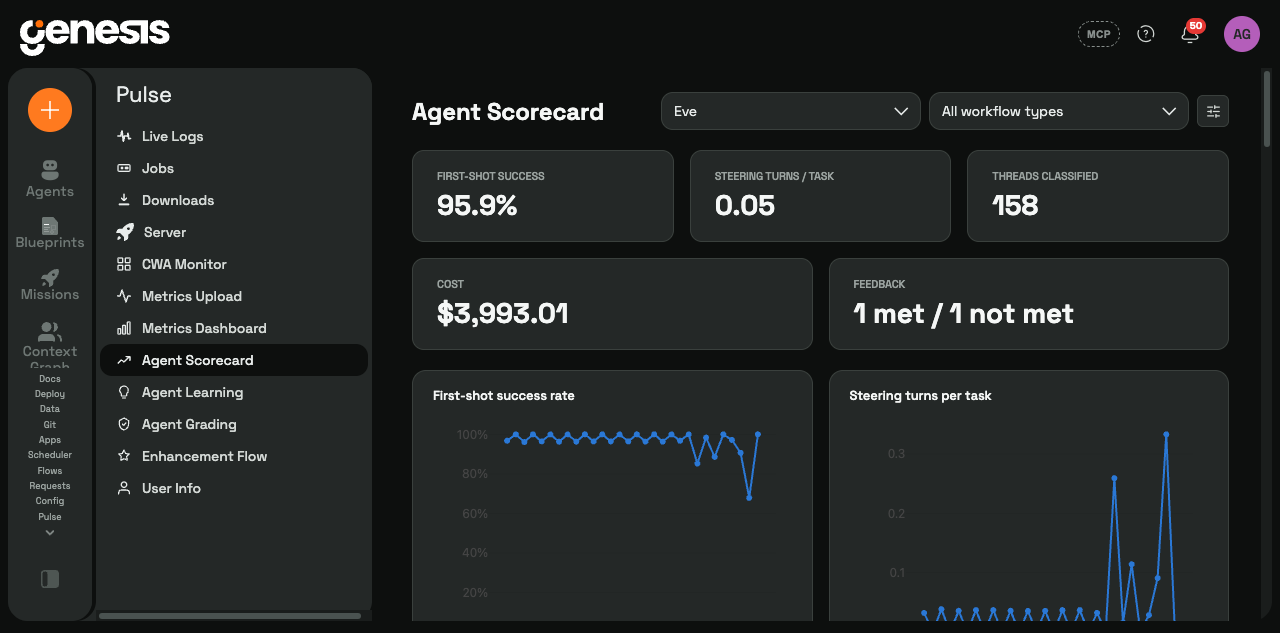The height and width of the screenshot is (633, 1280).
Task: Open the Eve agent dropdown
Action: click(790, 111)
